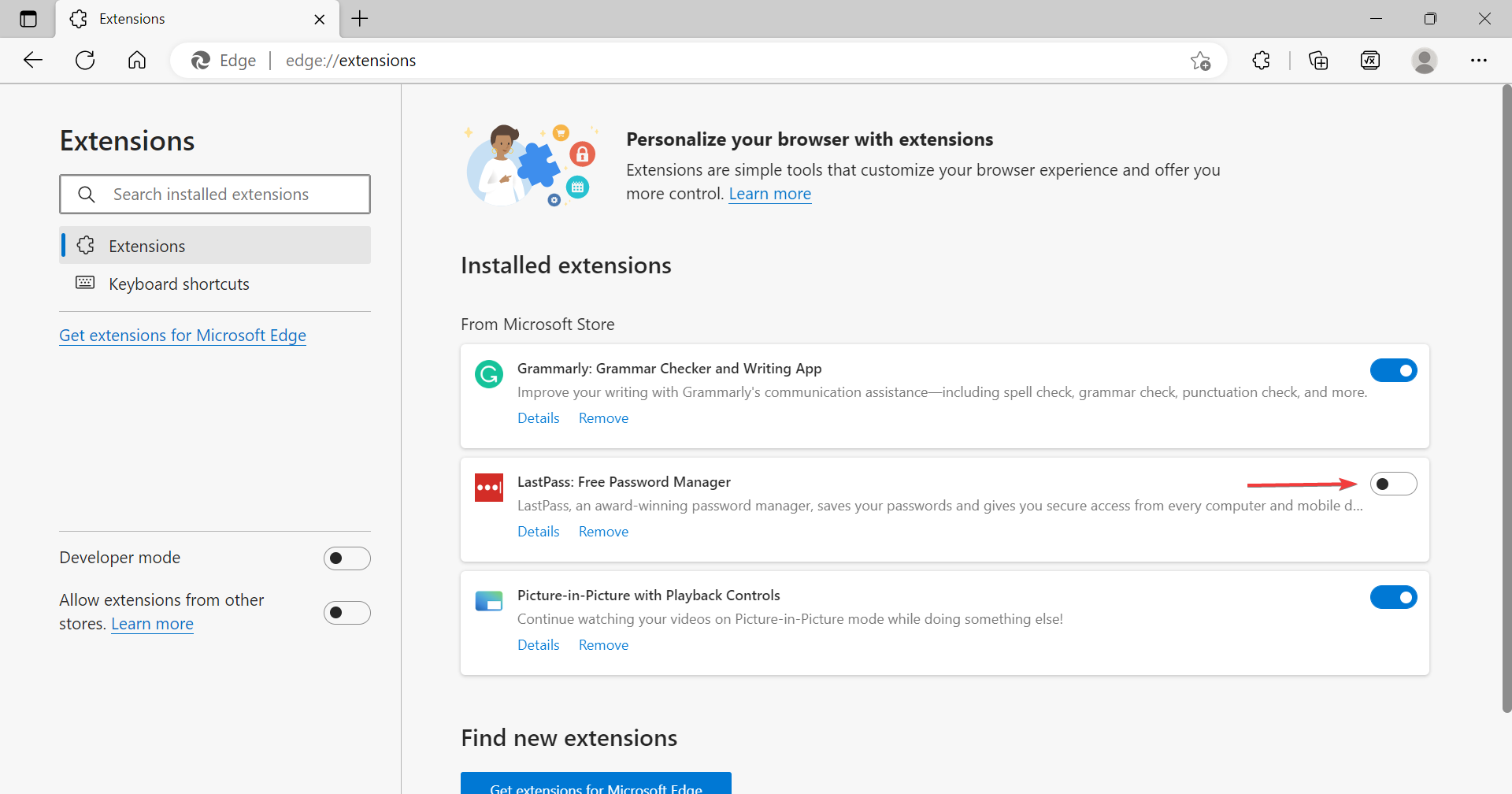The image size is (1512, 794).
Task: Open a new tab with plus button
Action: click(x=360, y=18)
